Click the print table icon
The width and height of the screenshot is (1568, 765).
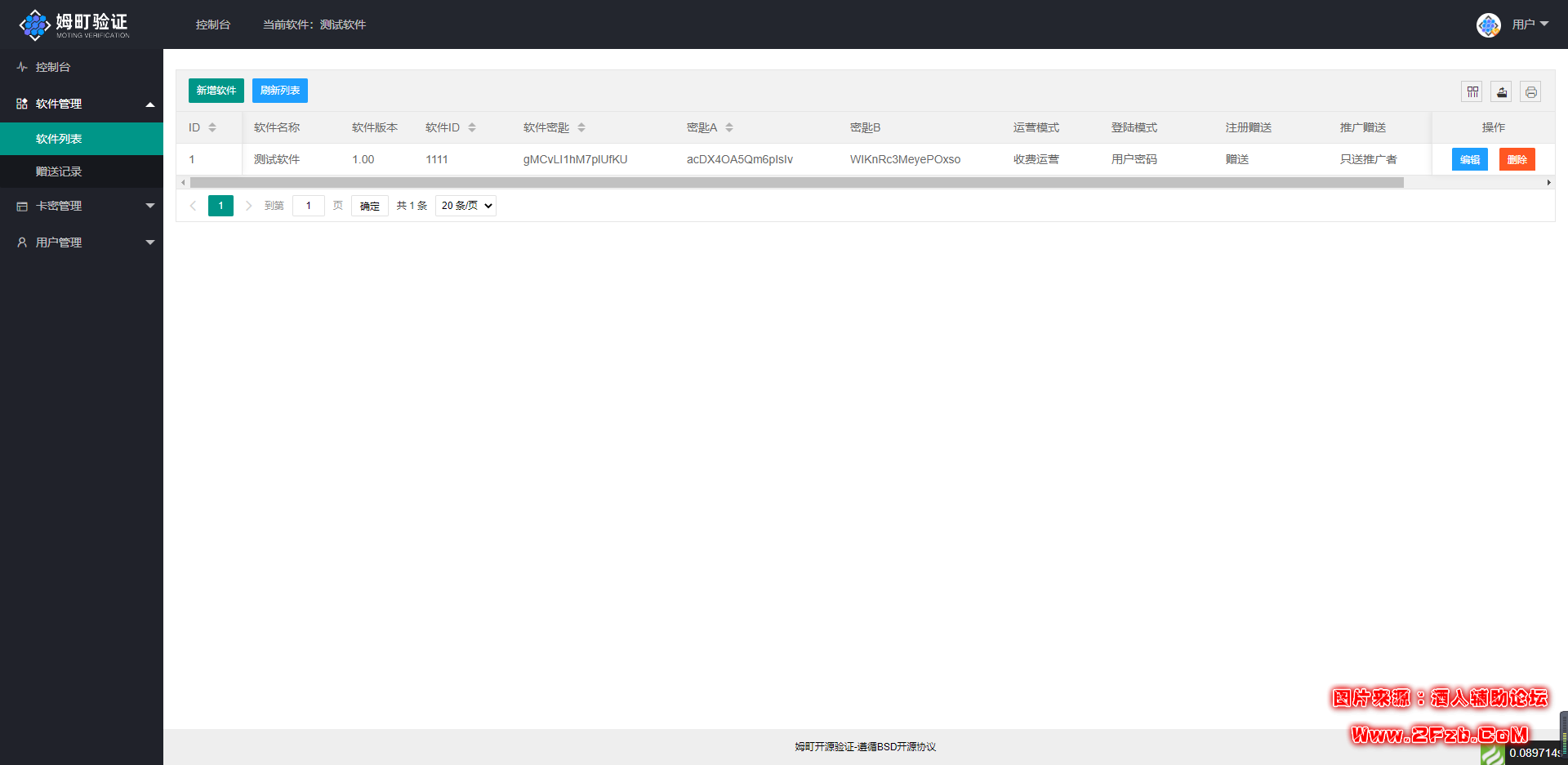pyautogui.click(x=1531, y=92)
